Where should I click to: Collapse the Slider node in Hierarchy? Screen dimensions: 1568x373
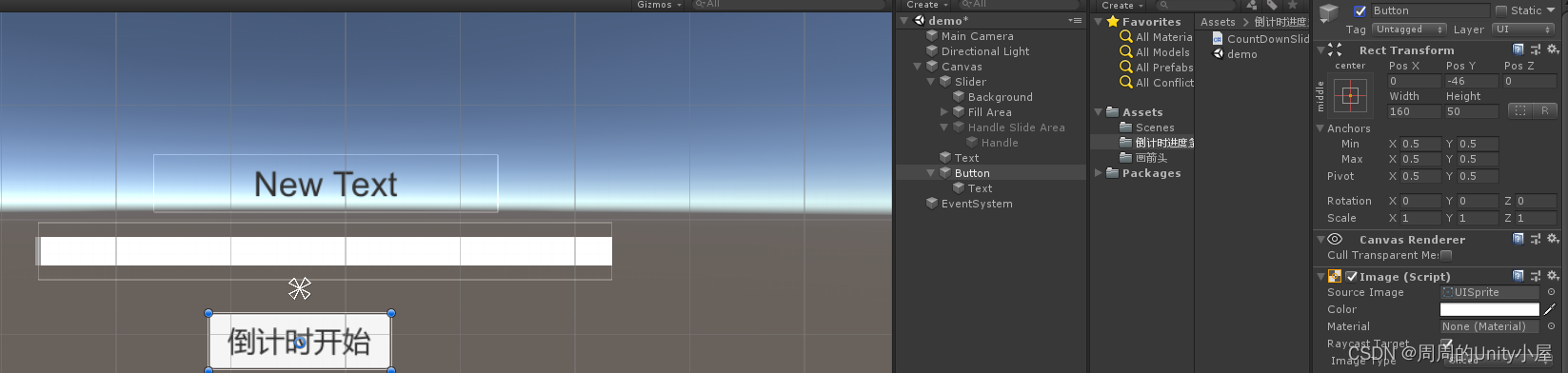(931, 82)
